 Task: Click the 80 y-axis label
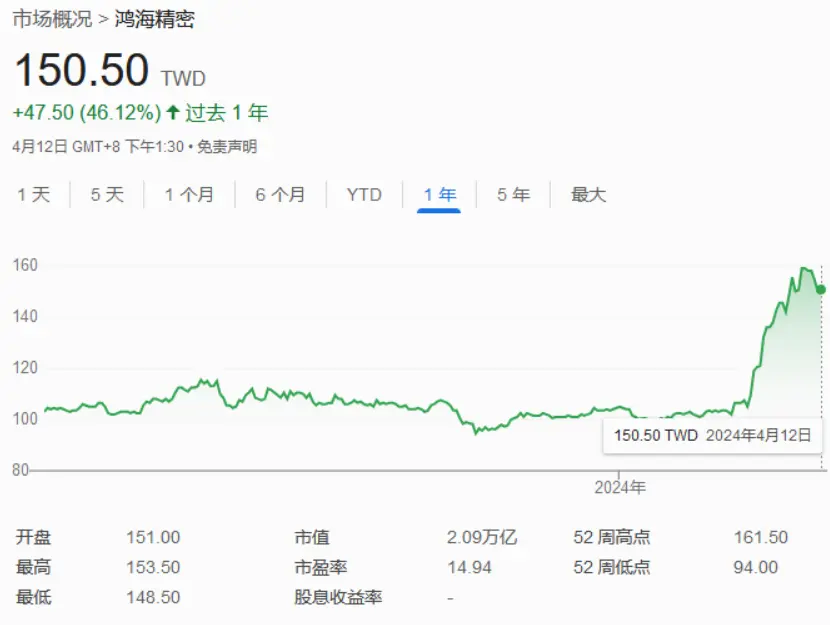[x=21, y=469]
